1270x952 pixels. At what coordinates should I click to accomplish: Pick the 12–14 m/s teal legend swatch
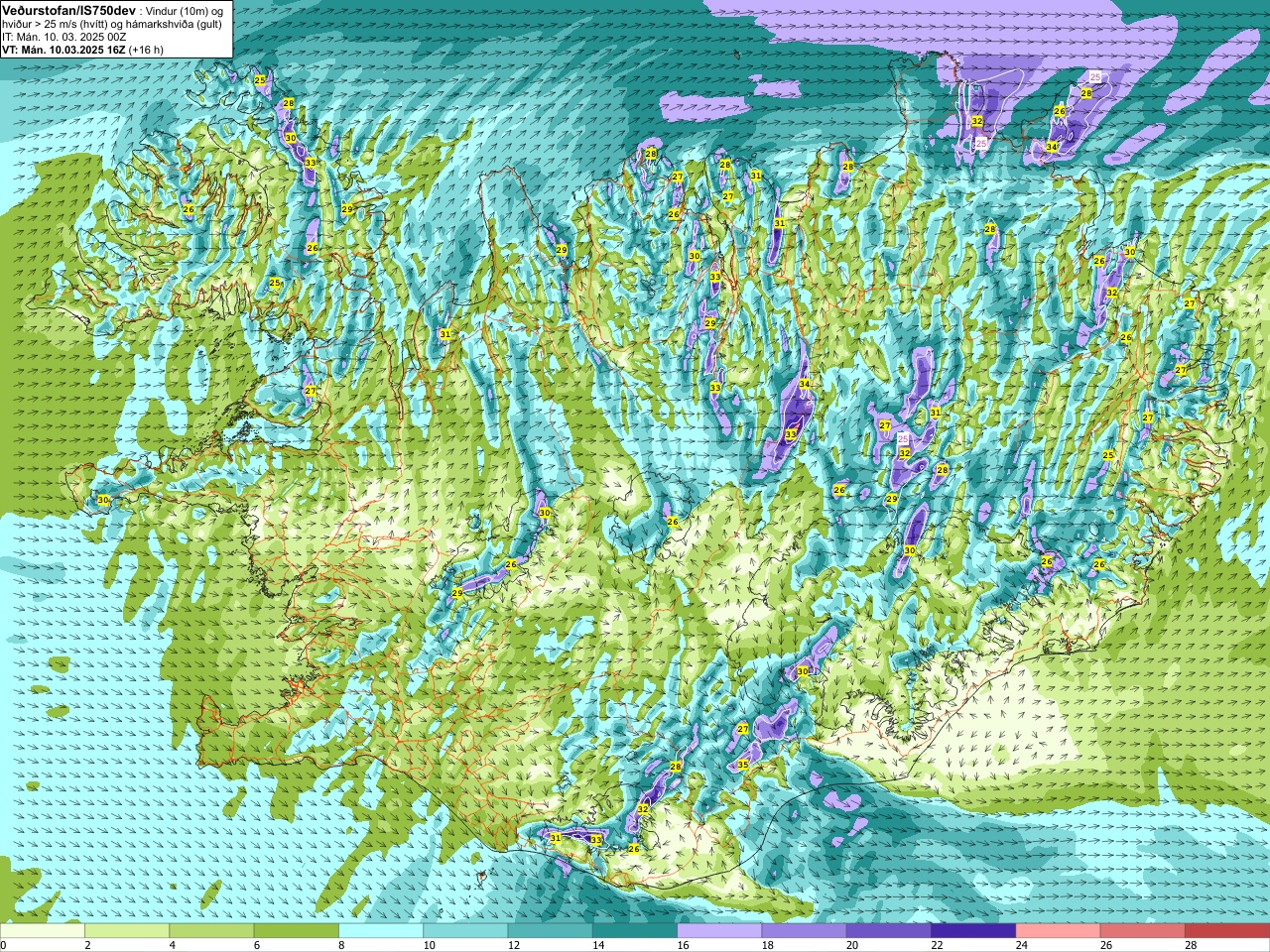point(551,930)
